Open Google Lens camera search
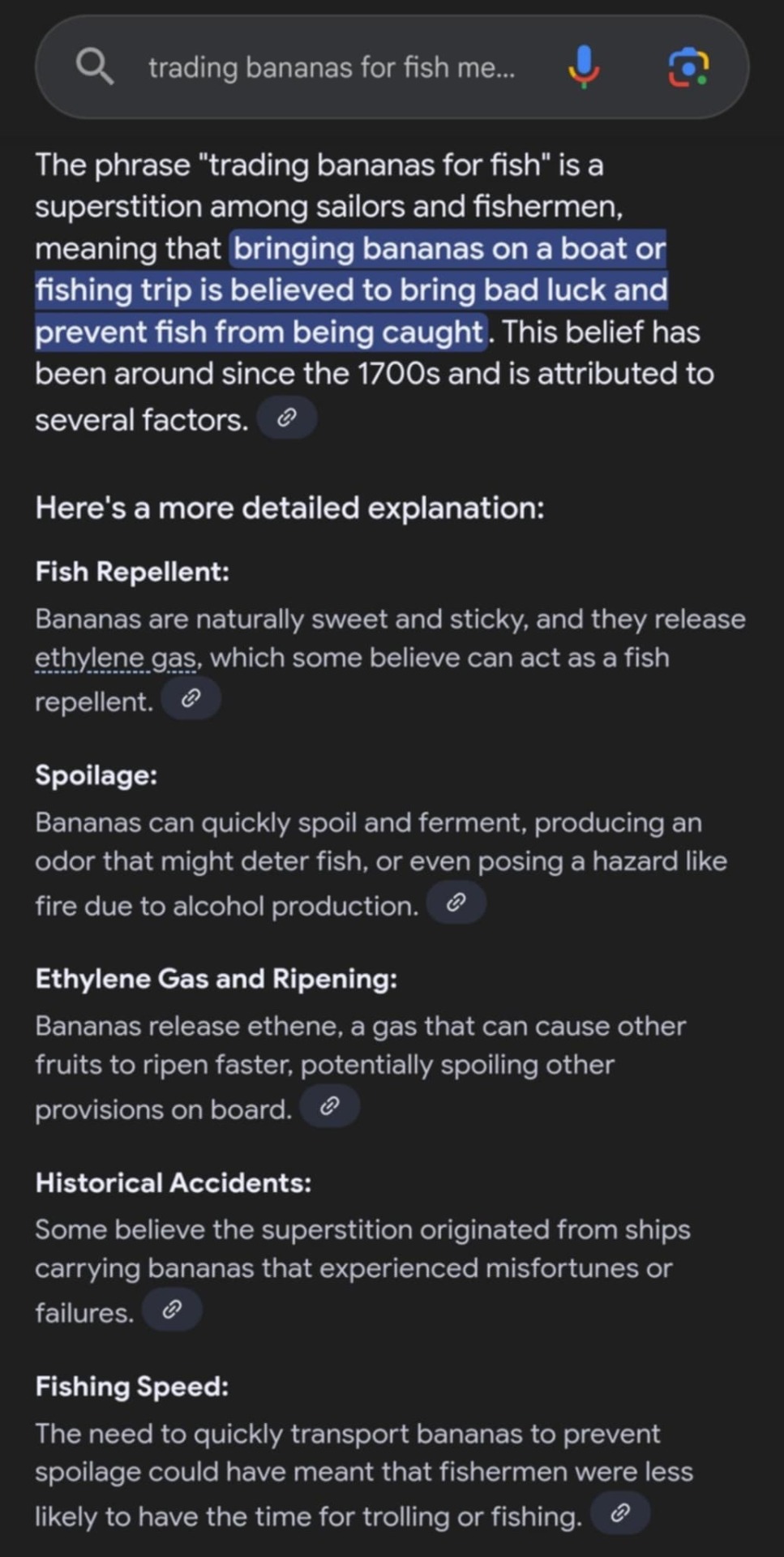The image size is (784, 1557). pos(688,66)
